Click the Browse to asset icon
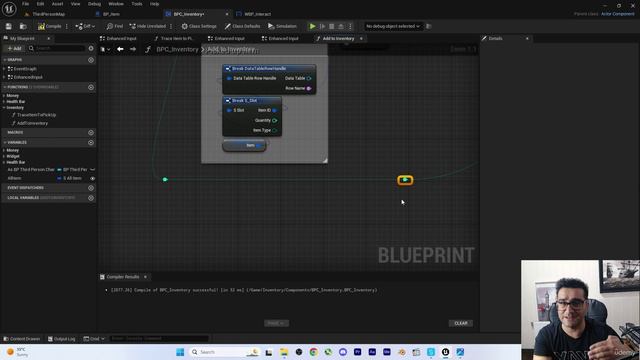The width and height of the screenshot is (640, 360). [23, 26]
